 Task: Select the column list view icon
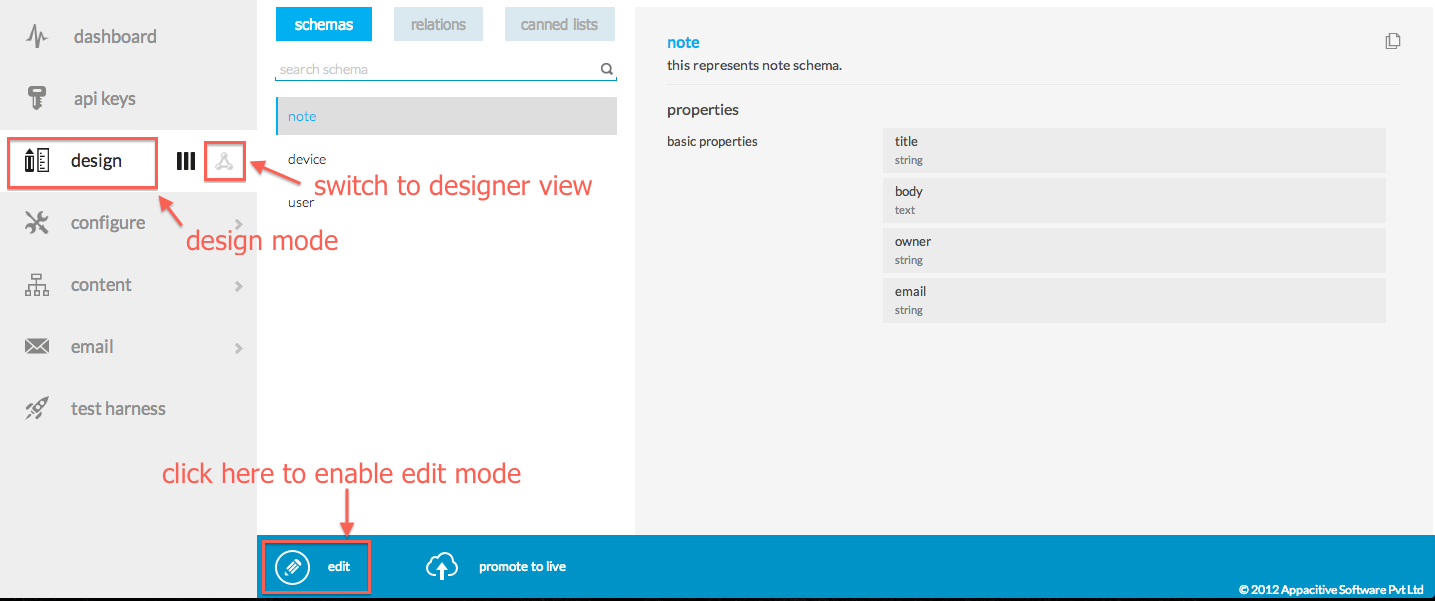[186, 161]
